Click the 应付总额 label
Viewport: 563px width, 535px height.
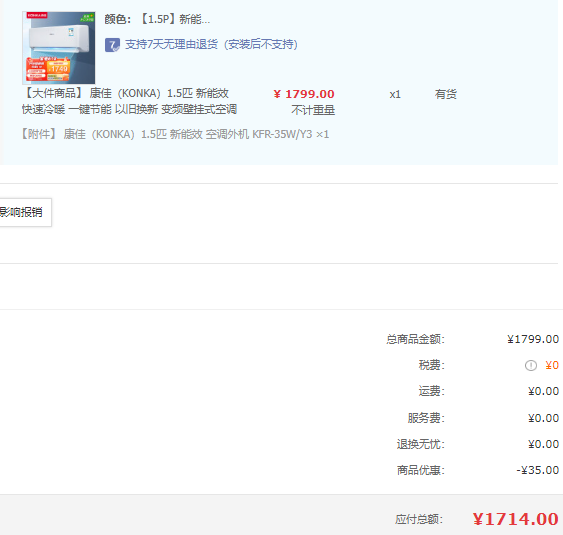click(x=419, y=519)
